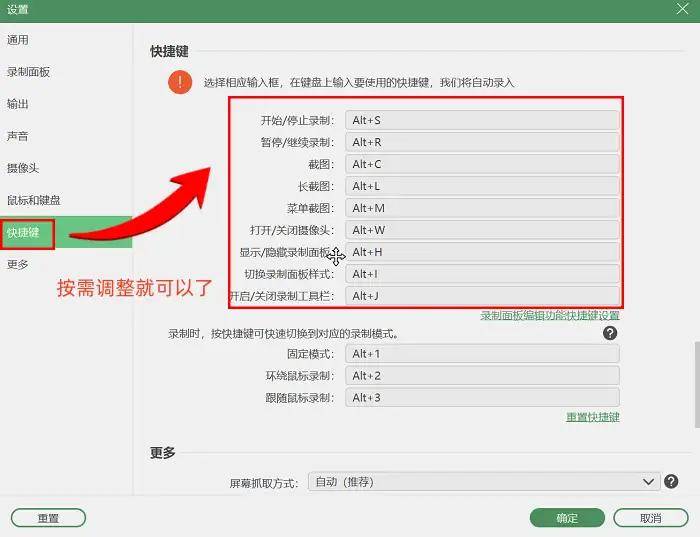Open recording panel edit hotkey settings link
Screen dimensions: 700x537
(549, 315)
